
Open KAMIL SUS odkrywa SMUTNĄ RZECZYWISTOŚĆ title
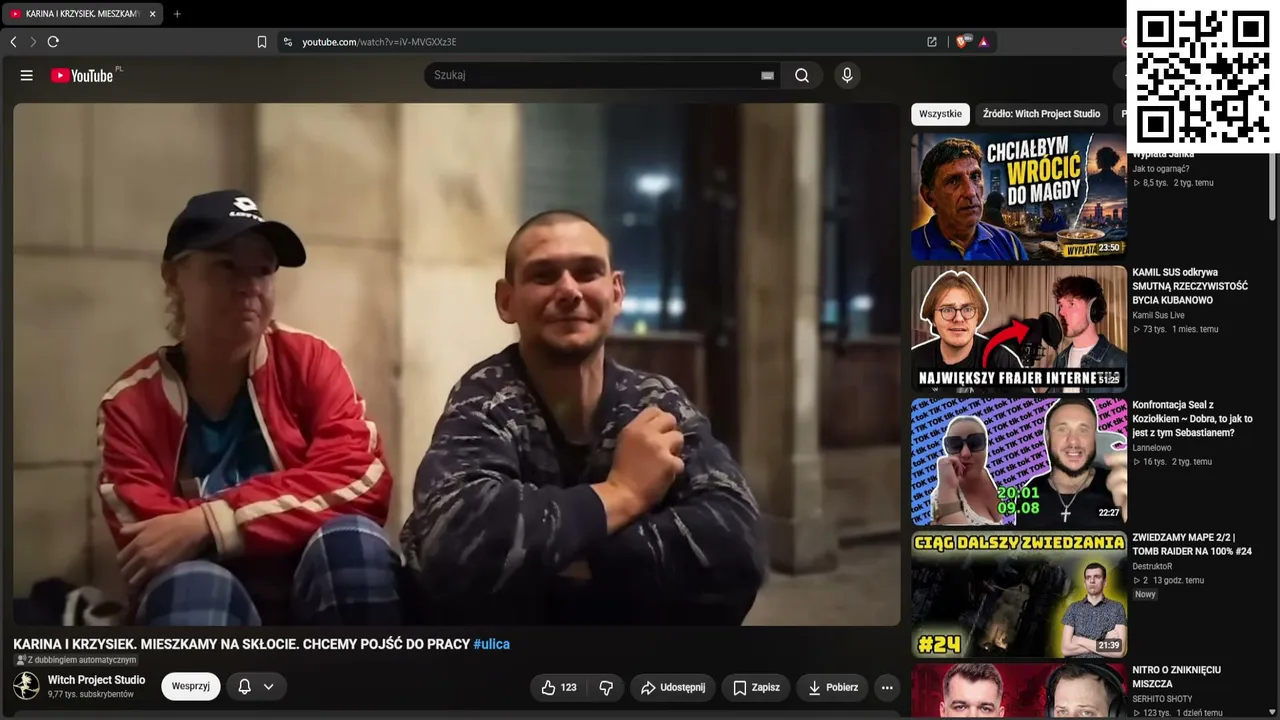point(1190,286)
